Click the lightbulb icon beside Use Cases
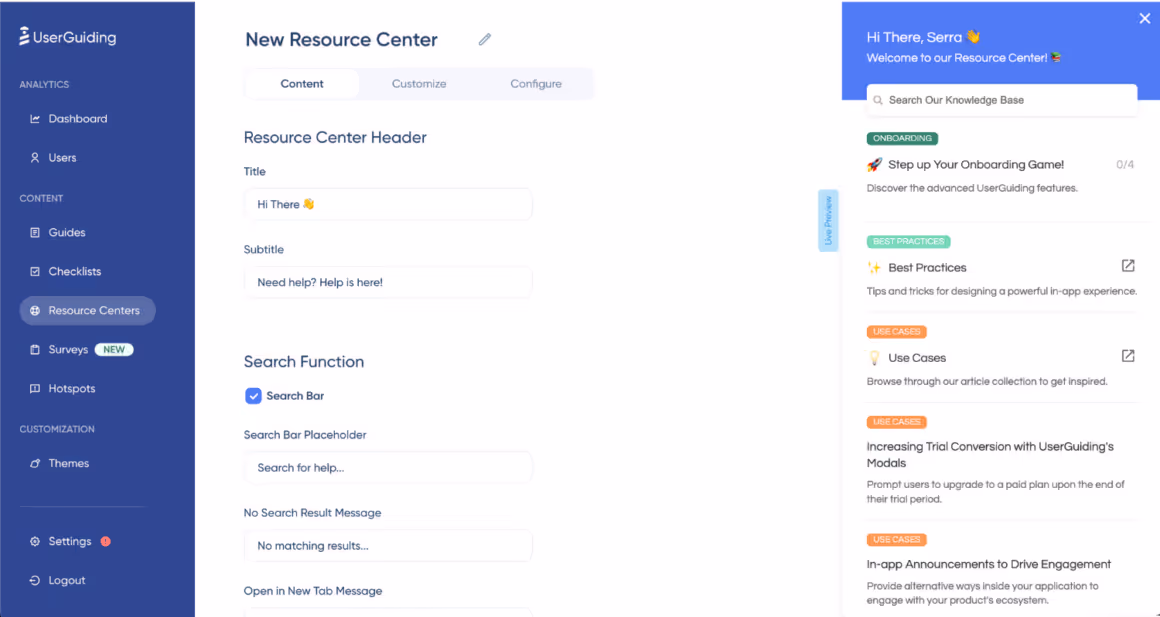This screenshot has height=617, width=1160. 874,358
